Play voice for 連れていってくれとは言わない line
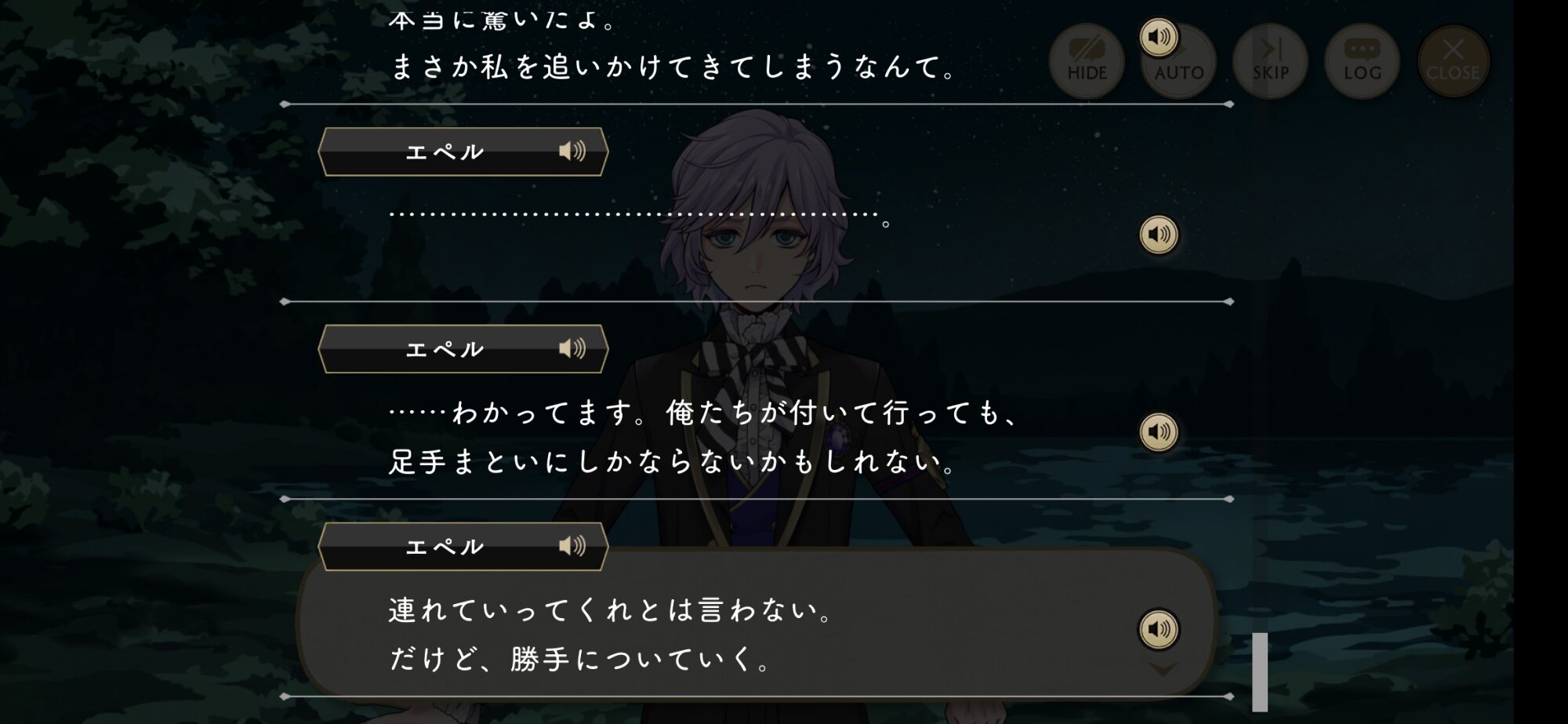1568x724 pixels. (1158, 629)
